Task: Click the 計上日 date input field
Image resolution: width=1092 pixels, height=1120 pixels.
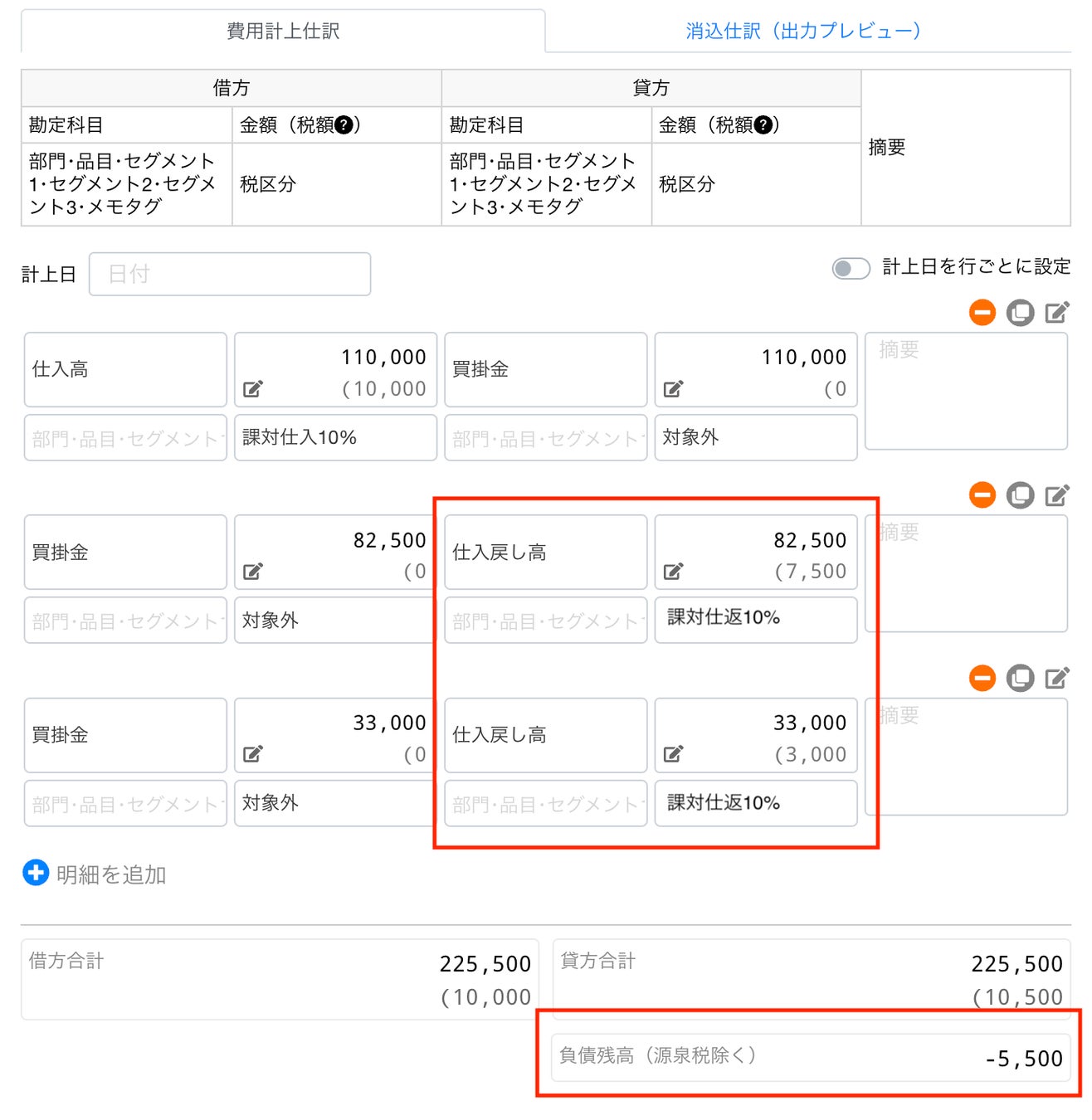Action: point(230,274)
